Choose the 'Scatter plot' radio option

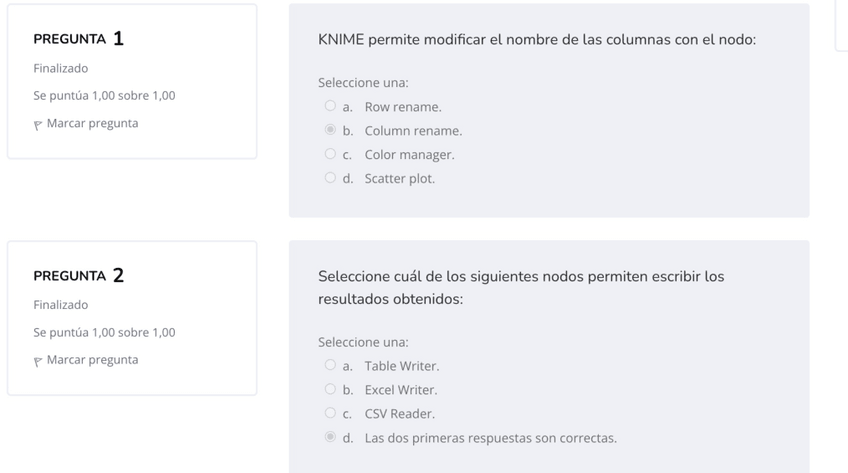click(x=330, y=178)
